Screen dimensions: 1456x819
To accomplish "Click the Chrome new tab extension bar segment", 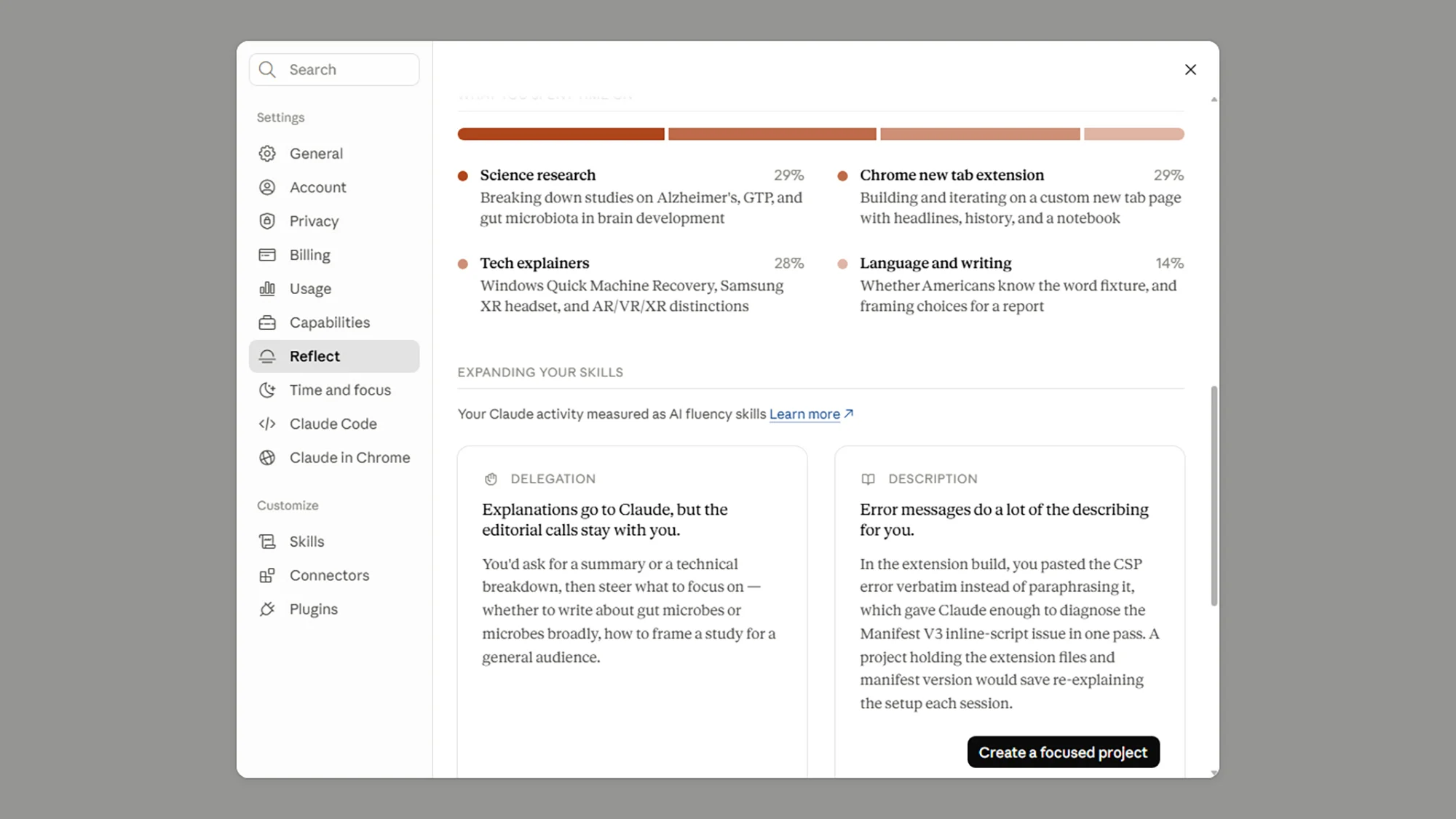I will click(772, 134).
